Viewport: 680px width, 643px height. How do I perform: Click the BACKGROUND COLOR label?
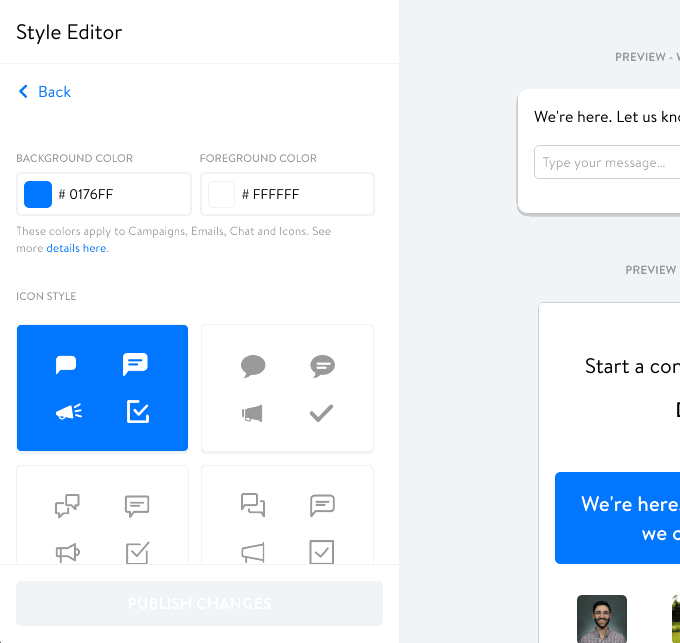75,158
